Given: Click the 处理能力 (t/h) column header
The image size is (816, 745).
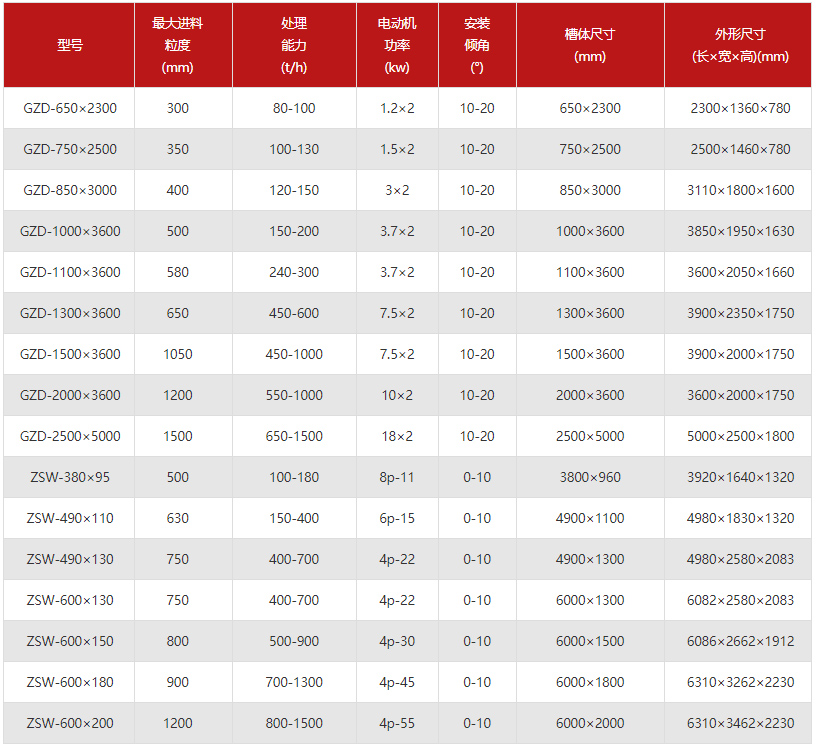Looking at the screenshot, I should [294, 45].
